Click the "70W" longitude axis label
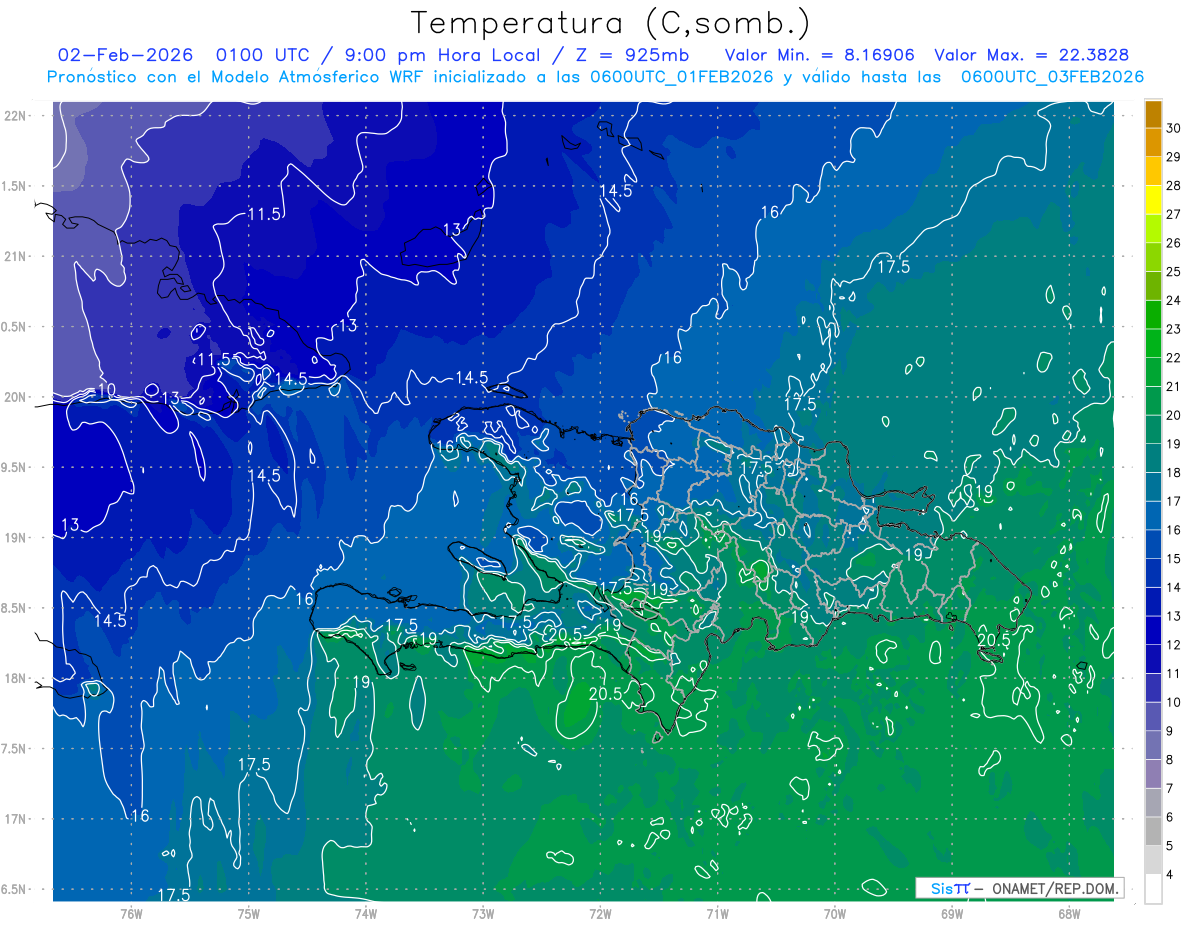1200x927 pixels. [x=835, y=914]
